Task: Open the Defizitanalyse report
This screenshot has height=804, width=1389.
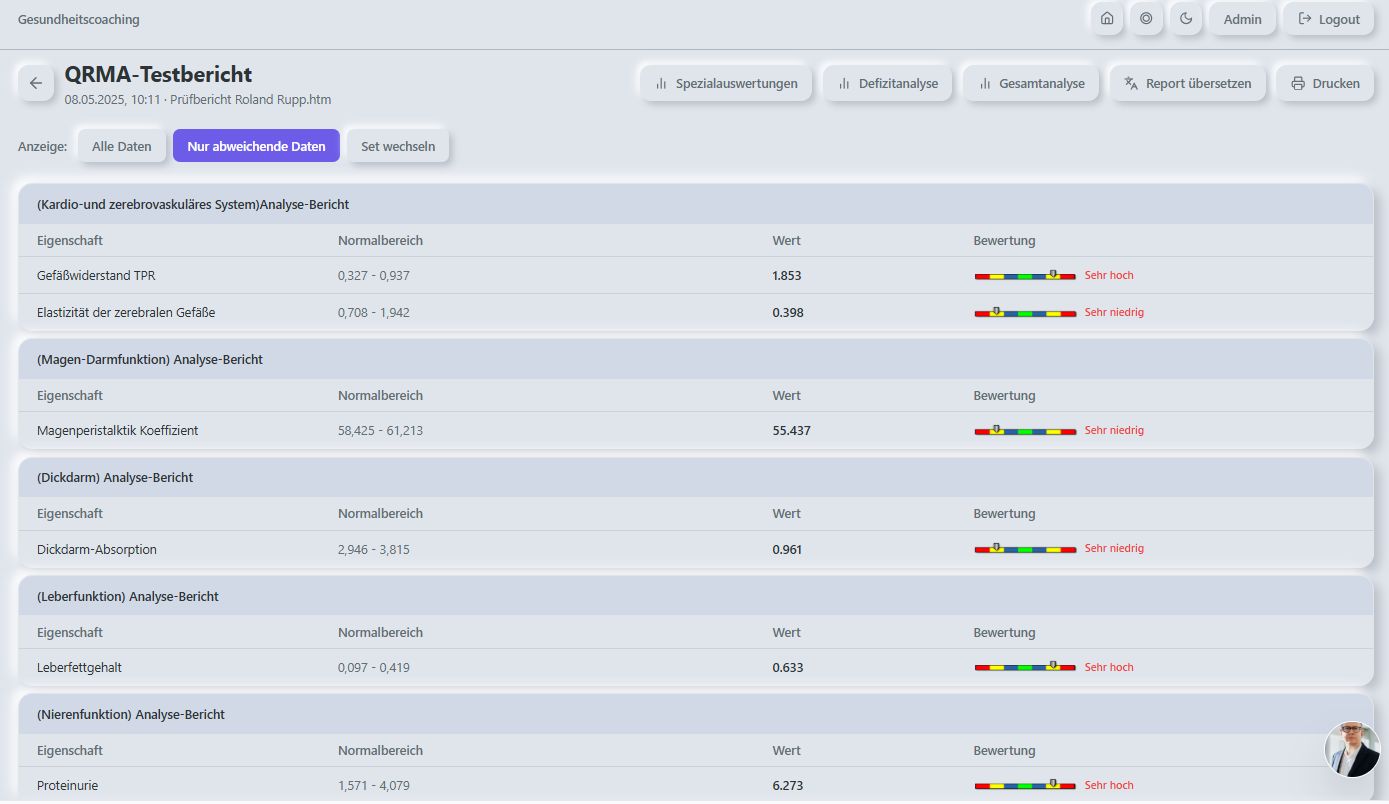Action: (888, 83)
